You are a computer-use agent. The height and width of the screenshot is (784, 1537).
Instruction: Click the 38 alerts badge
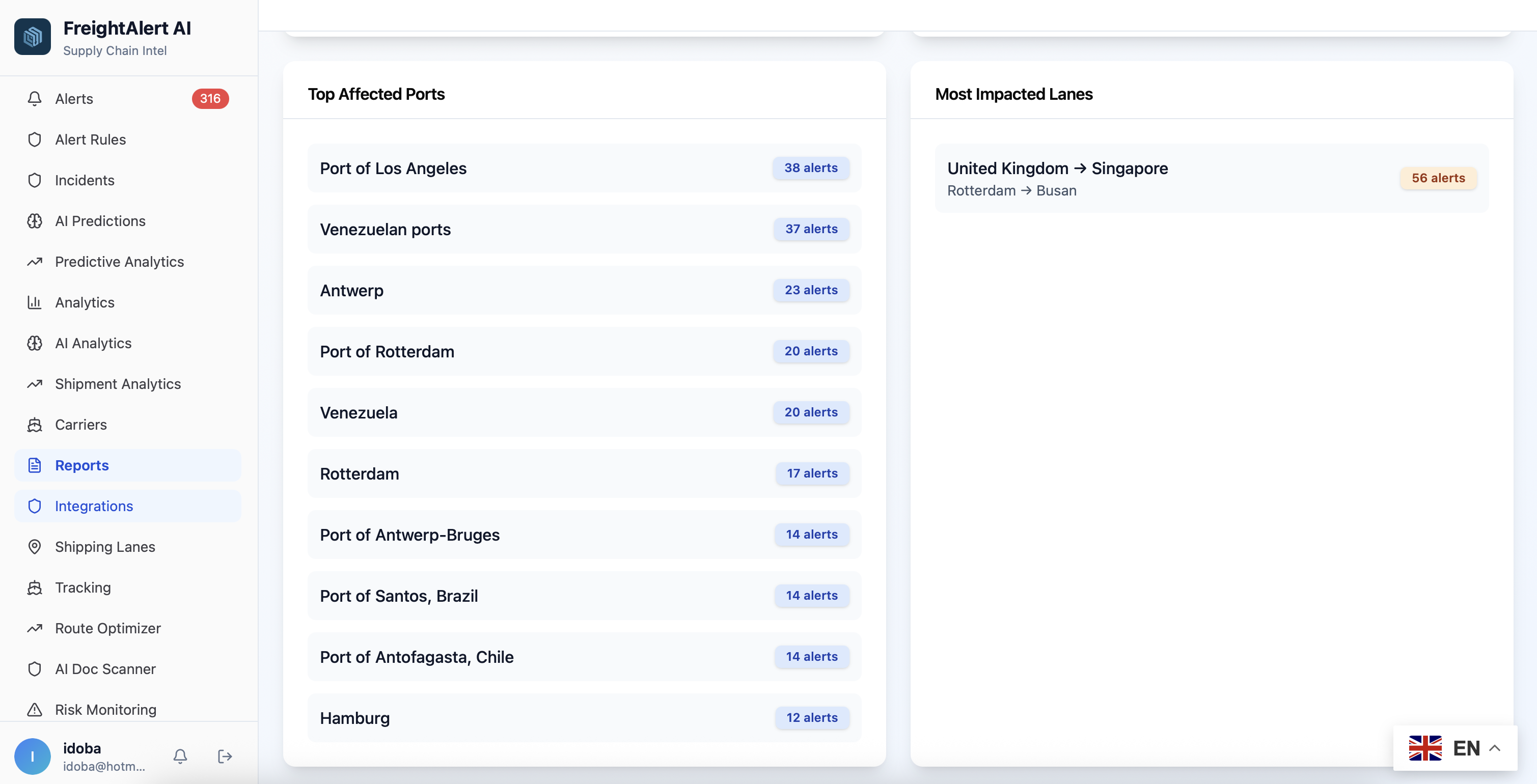pyautogui.click(x=810, y=169)
